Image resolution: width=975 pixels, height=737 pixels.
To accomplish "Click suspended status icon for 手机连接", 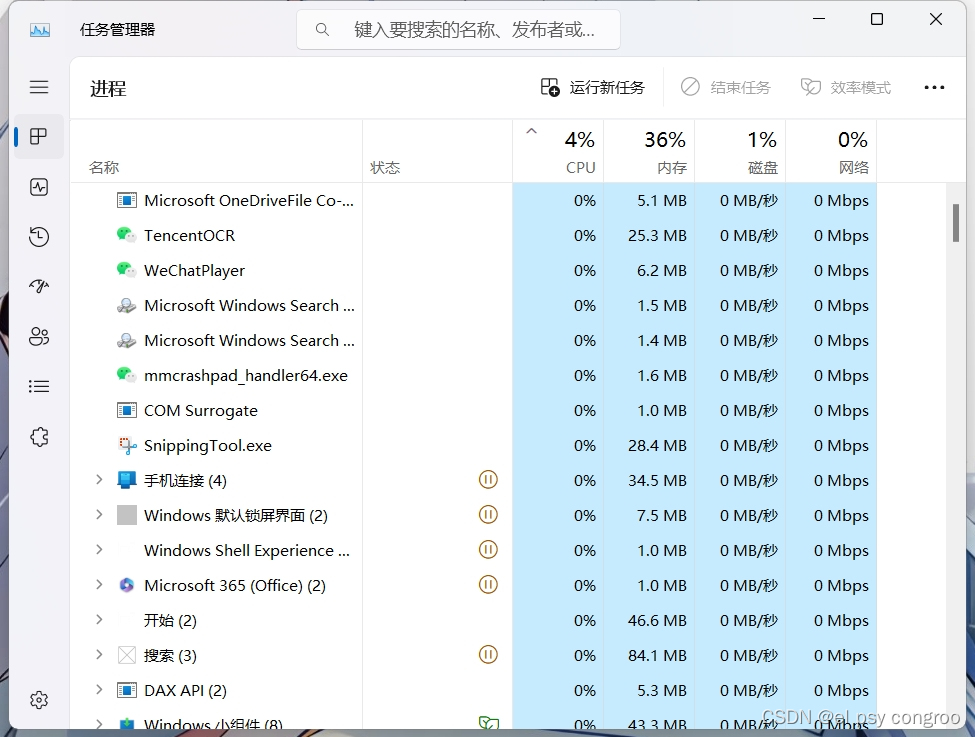I will 488,480.
